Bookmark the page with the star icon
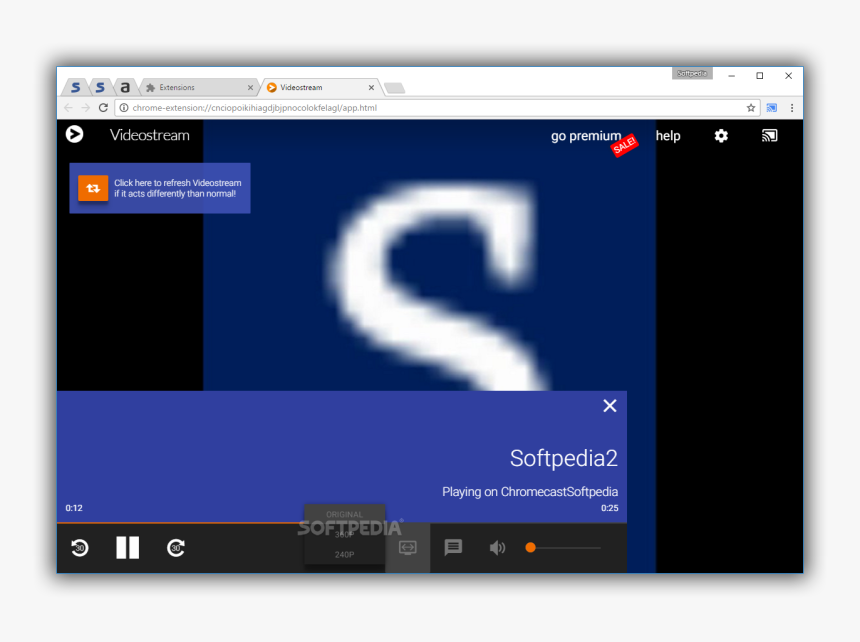The image size is (860, 642). click(750, 107)
